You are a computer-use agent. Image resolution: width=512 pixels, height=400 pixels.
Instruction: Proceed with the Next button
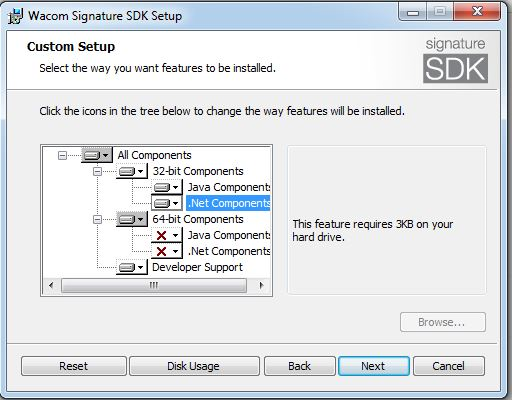tap(374, 366)
